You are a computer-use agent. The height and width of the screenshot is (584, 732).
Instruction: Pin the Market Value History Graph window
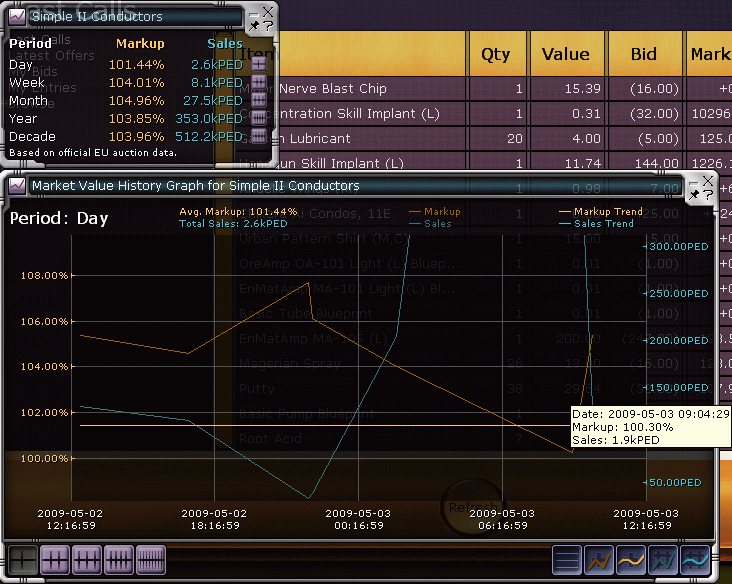coord(694,195)
